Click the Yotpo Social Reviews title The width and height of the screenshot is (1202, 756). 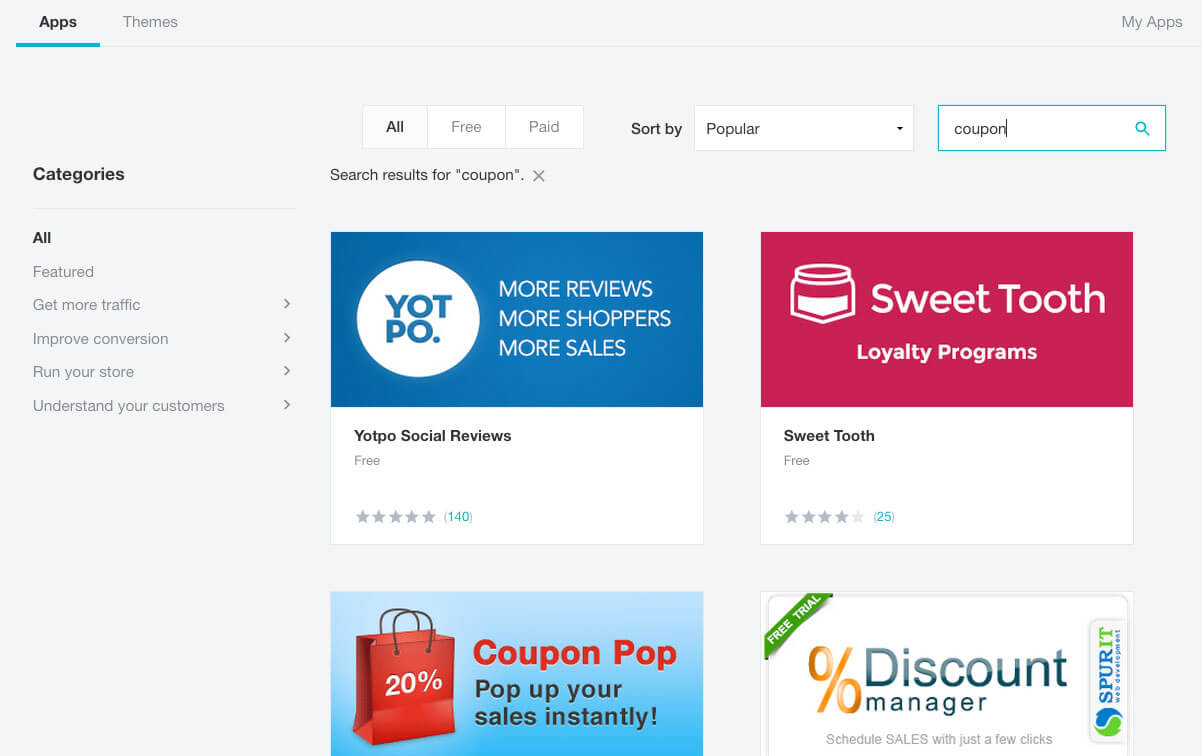coord(433,436)
